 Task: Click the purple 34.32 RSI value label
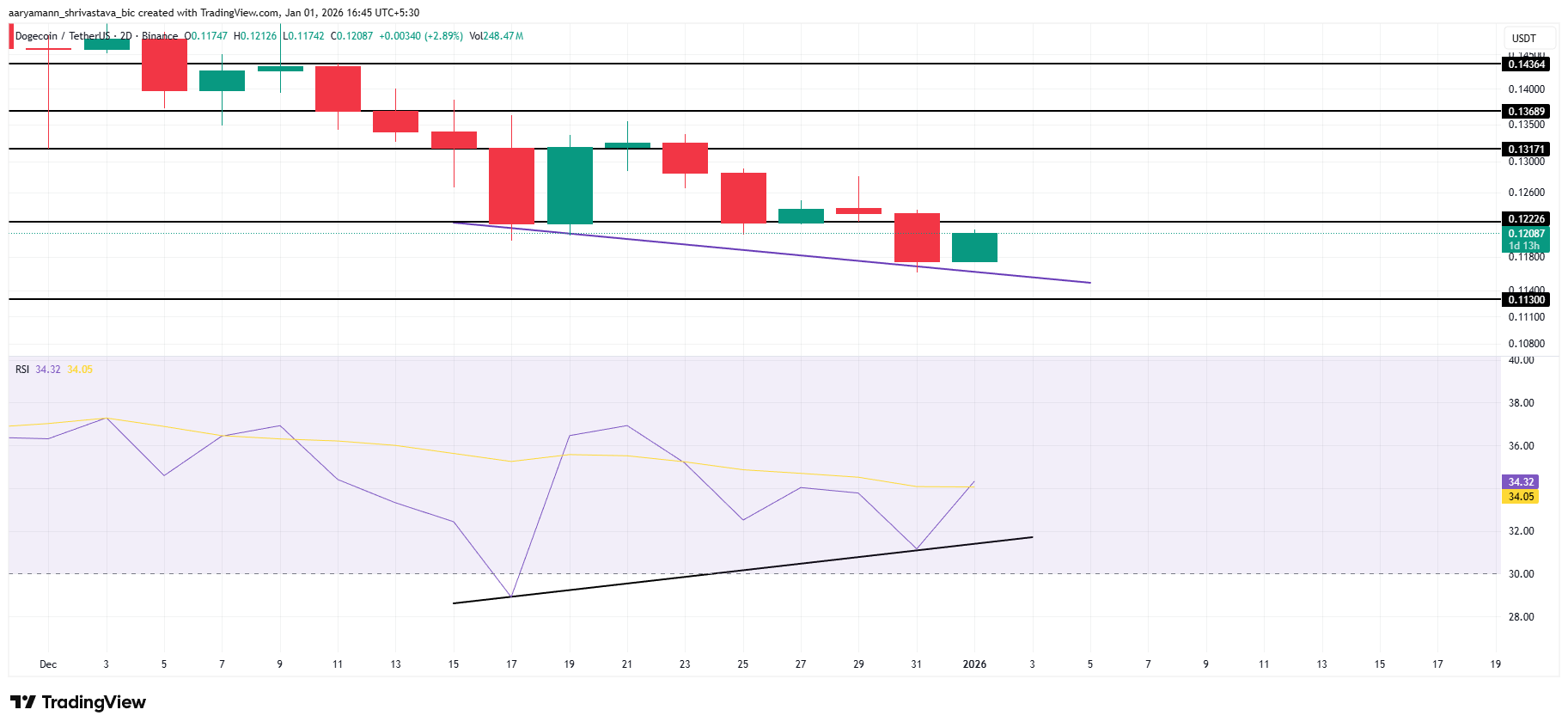point(1520,482)
